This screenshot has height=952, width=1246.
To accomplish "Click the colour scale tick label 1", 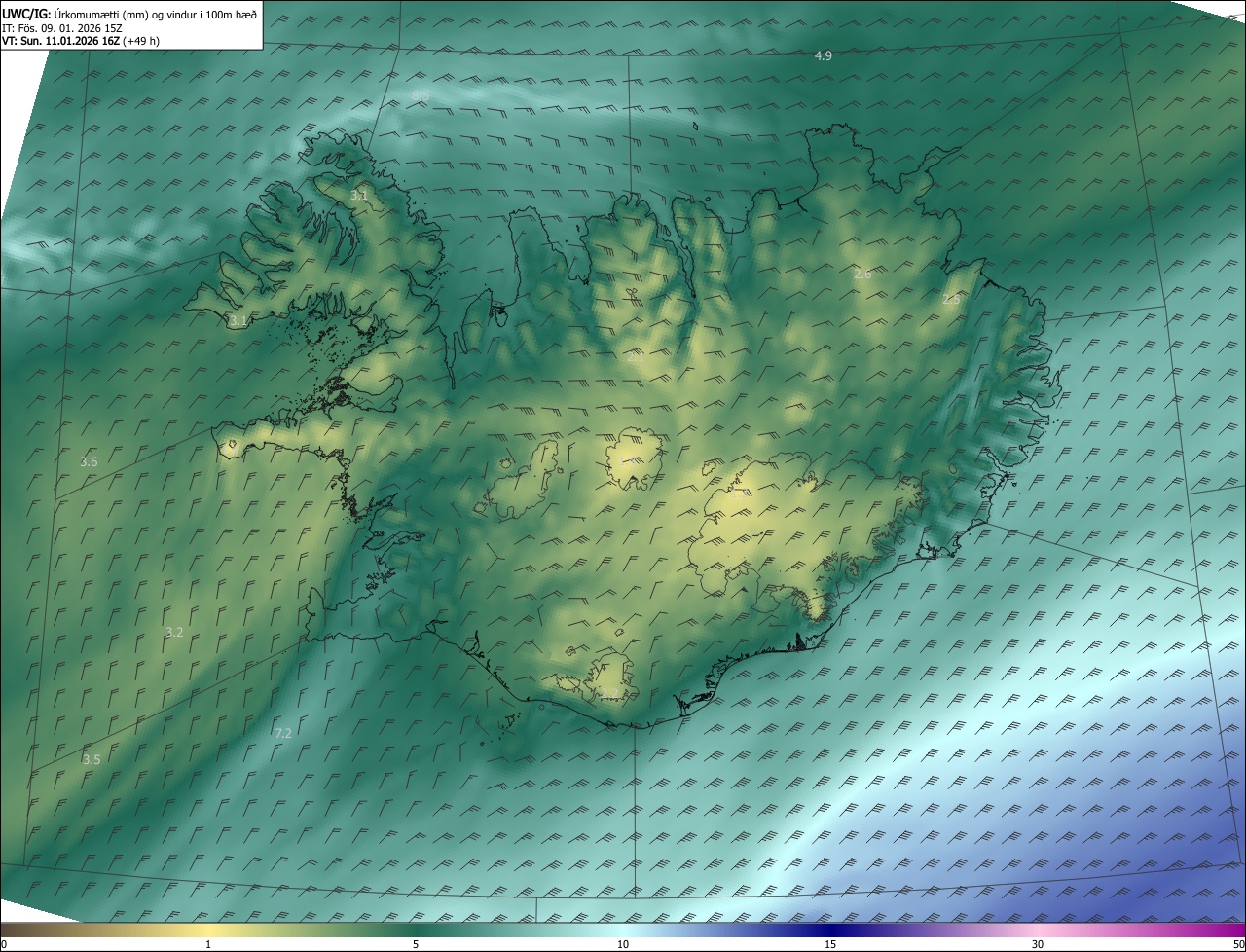I will point(208,945).
